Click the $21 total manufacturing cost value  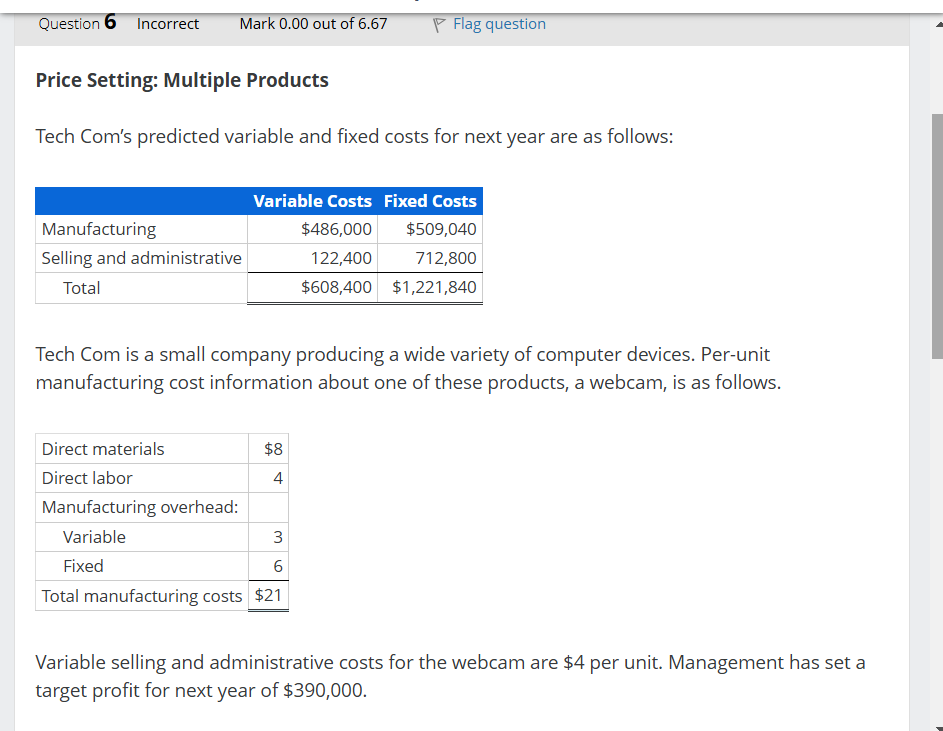click(x=268, y=595)
